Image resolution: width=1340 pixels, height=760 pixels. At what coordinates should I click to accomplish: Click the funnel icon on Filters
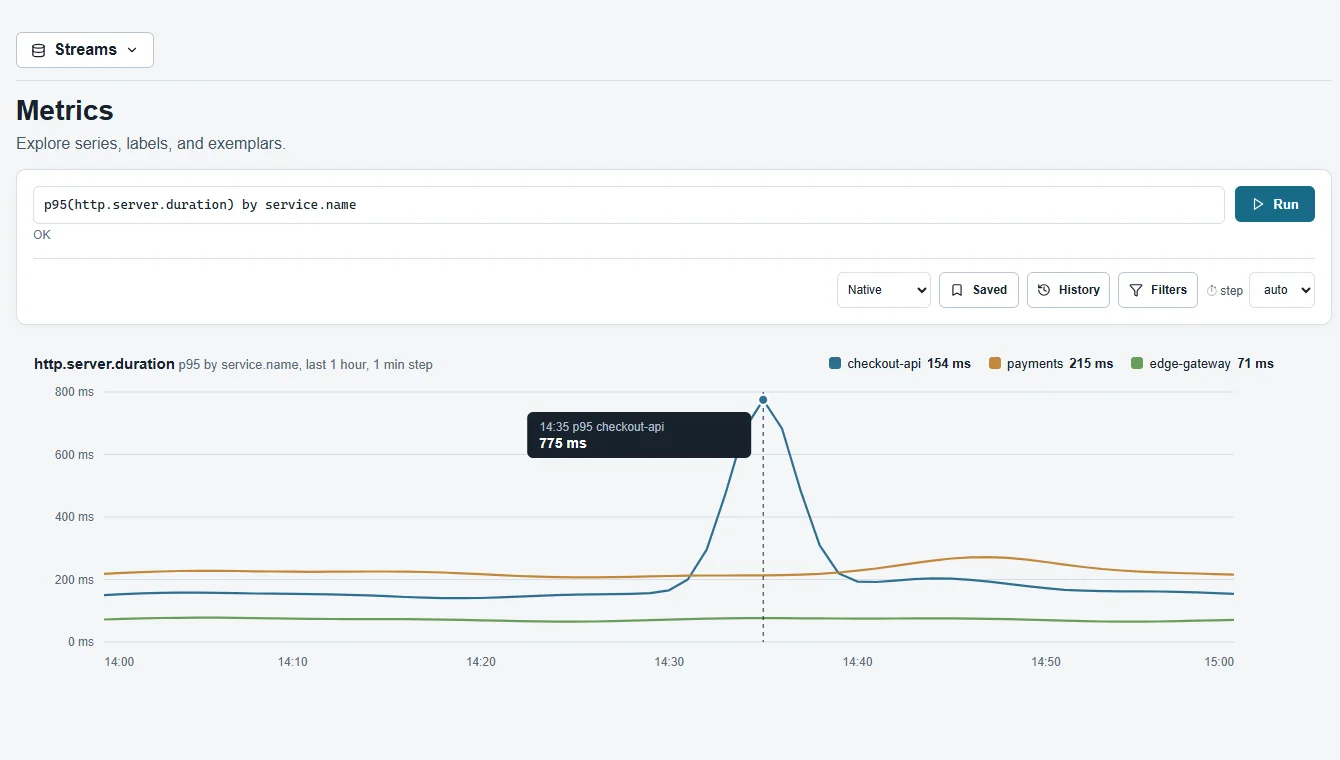pos(1136,290)
